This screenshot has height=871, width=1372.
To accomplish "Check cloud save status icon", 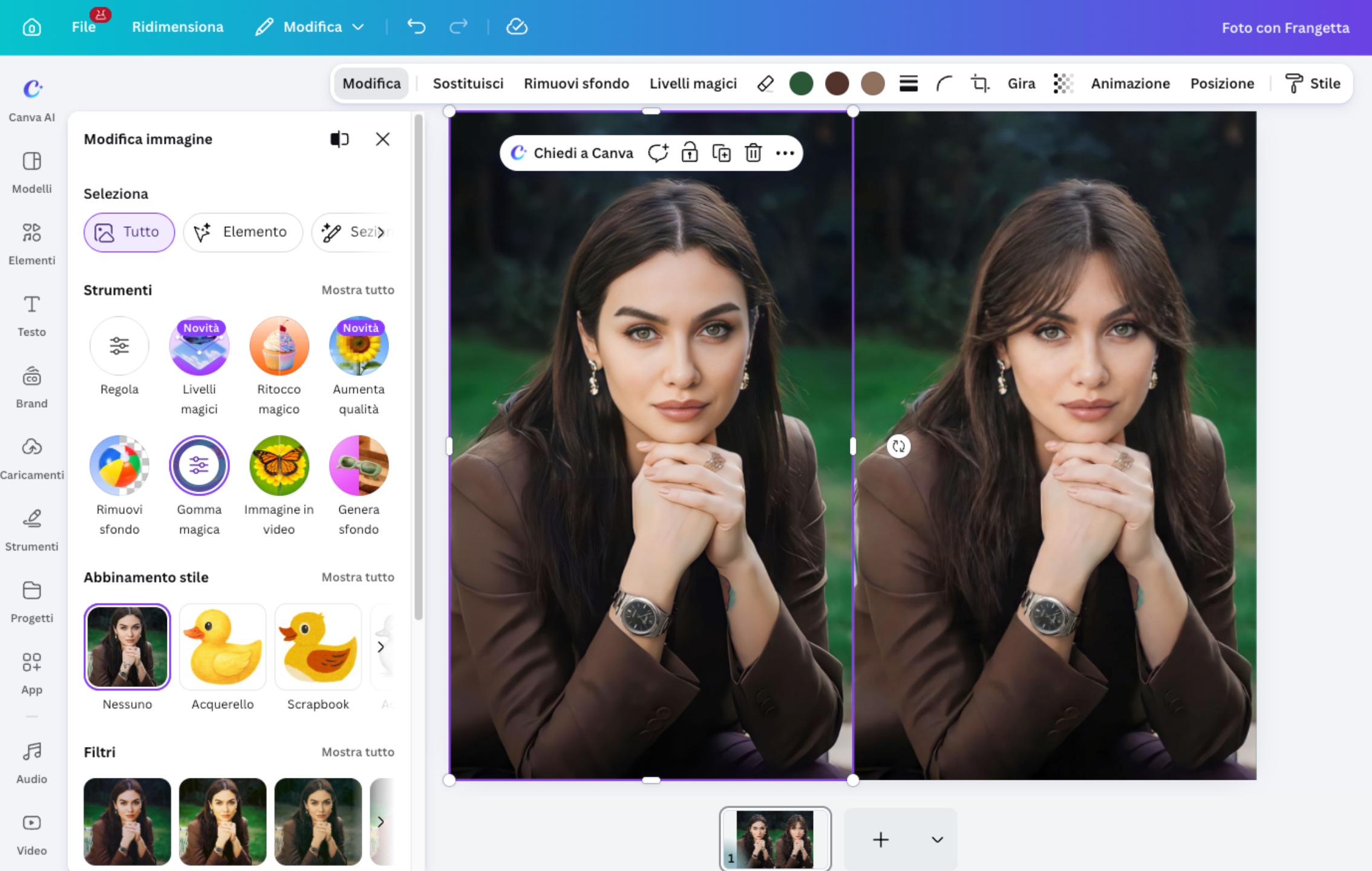I will point(517,27).
